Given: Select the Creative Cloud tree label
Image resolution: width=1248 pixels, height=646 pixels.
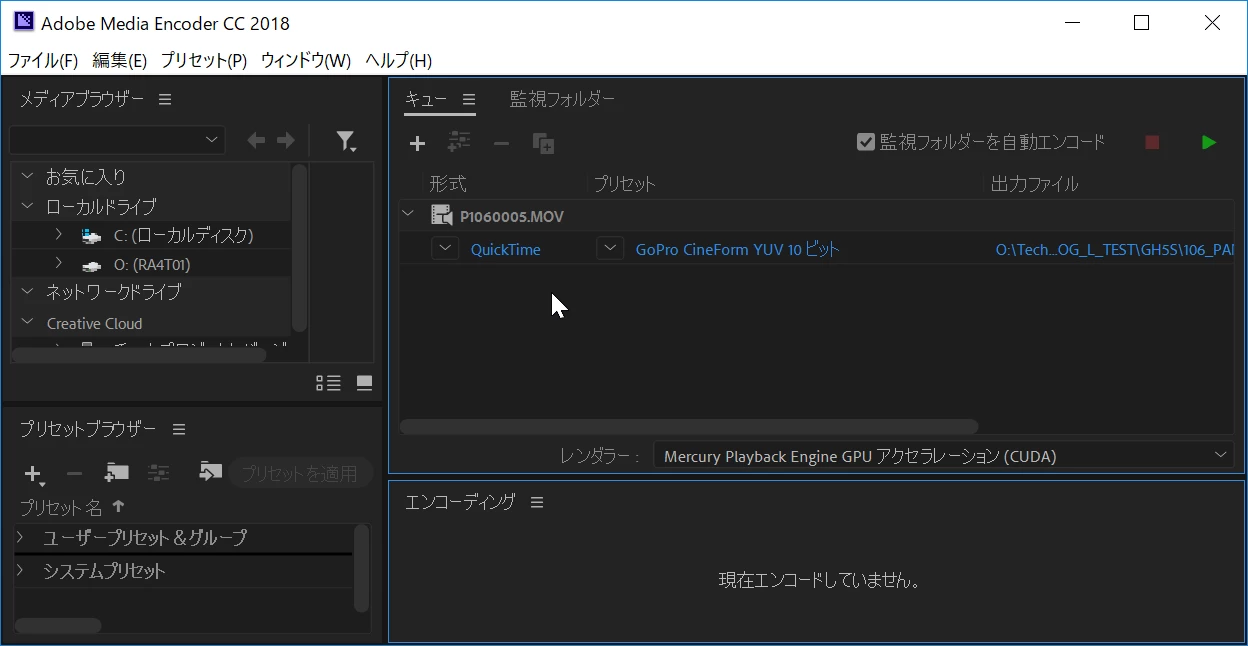Looking at the screenshot, I should tap(95, 324).
